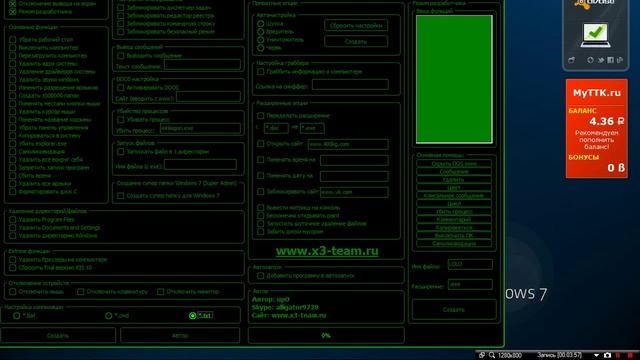Click the first small icon at Avast widget bottom-left
The height and width of the screenshot is (360, 640).
[x=571, y=60]
